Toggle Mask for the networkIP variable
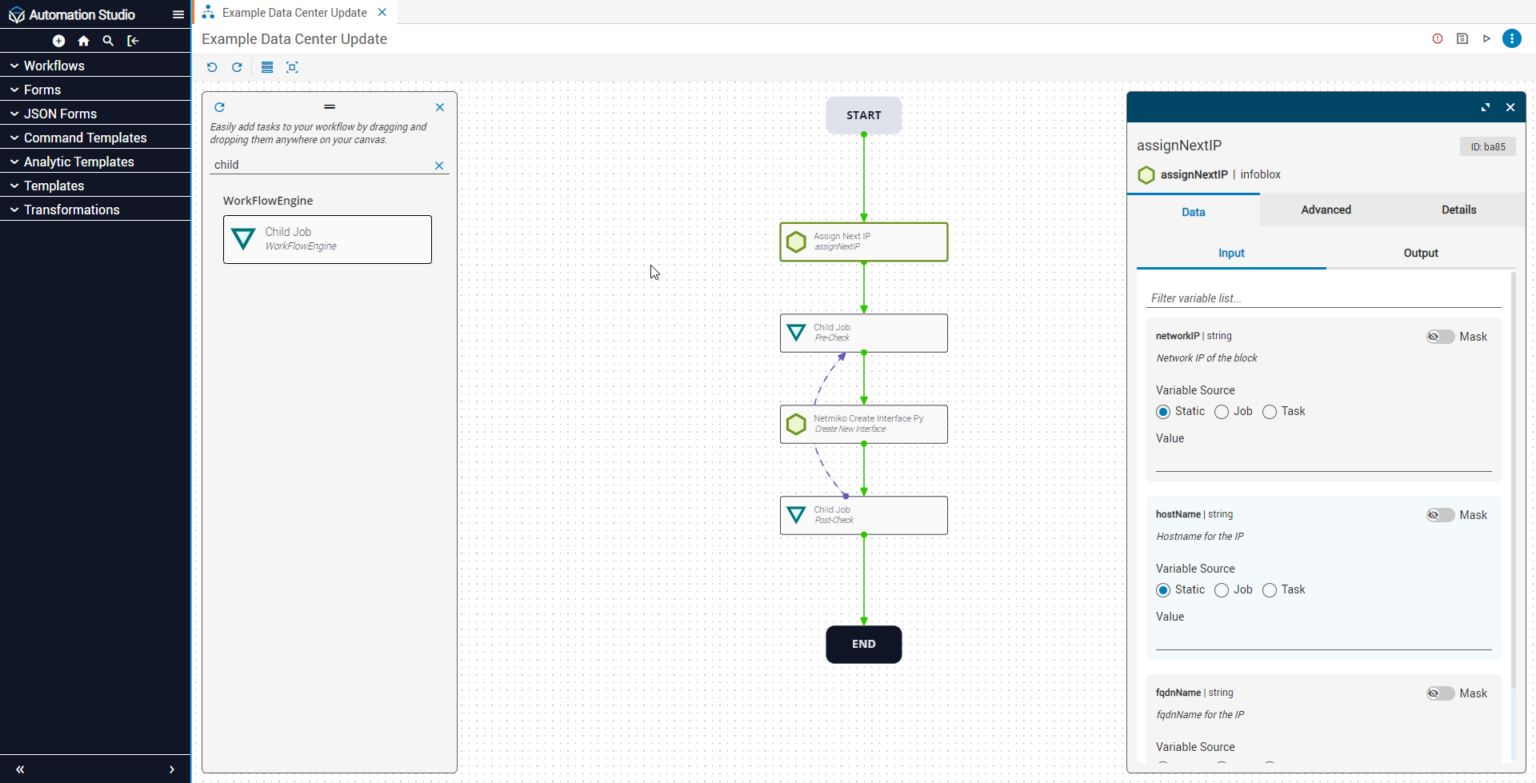Viewport: 1536px width, 783px height. pos(1439,336)
